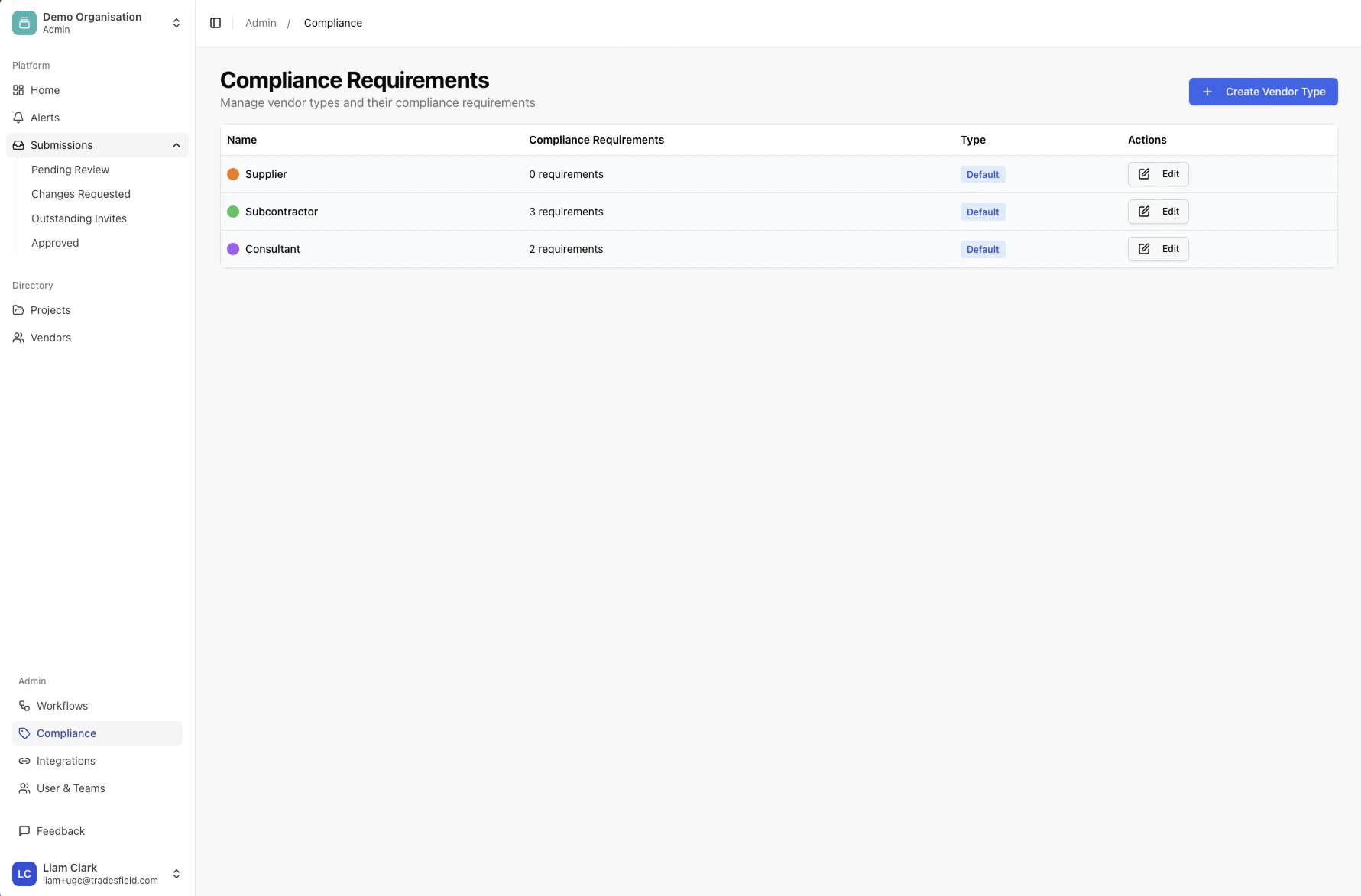Open Changes Requested under Submissions
The image size is (1361, 896).
point(80,194)
